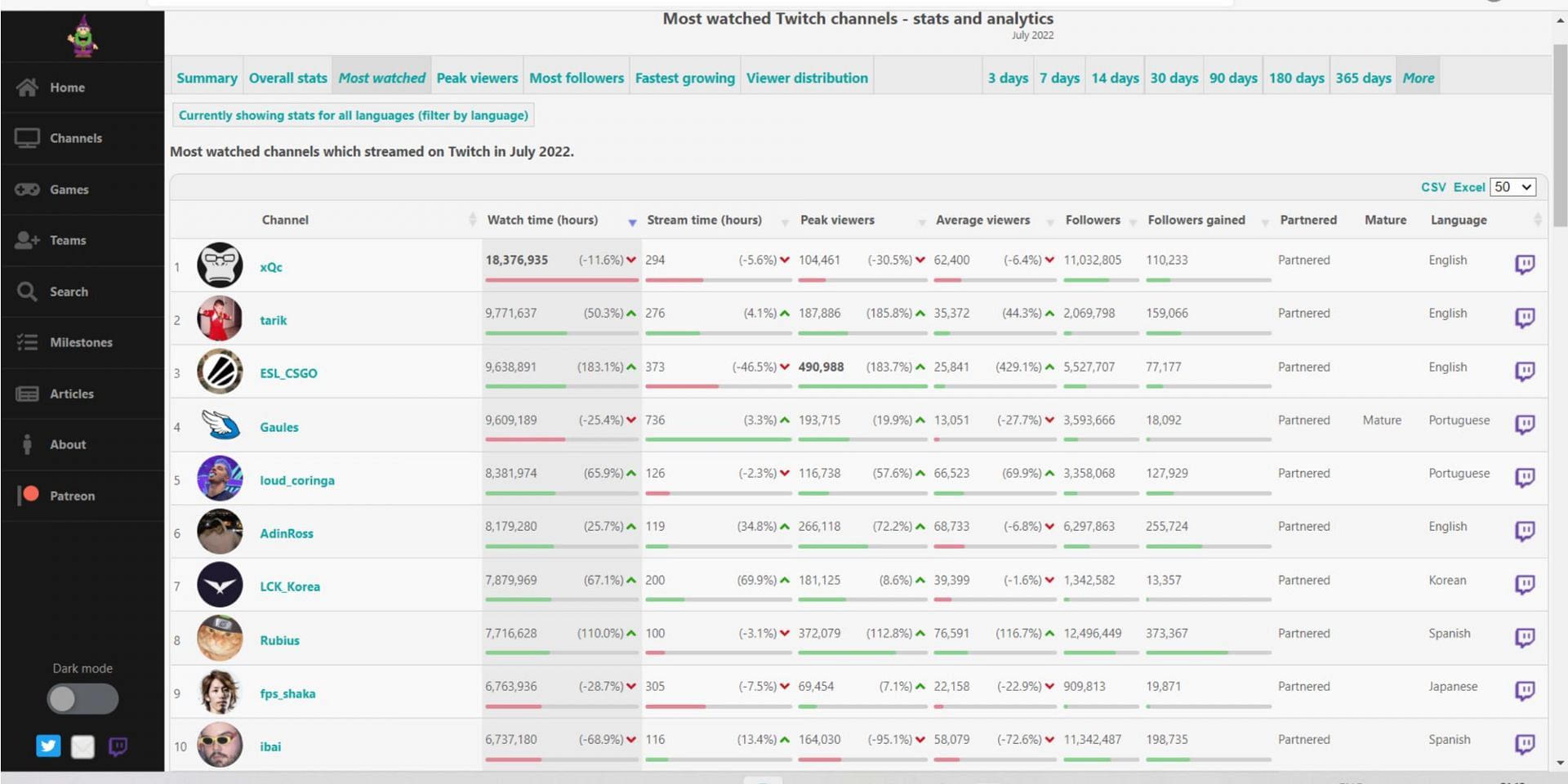Viewport: 1568px width, 784px height.
Task: Select the 7 days period
Action: click(1059, 78)
